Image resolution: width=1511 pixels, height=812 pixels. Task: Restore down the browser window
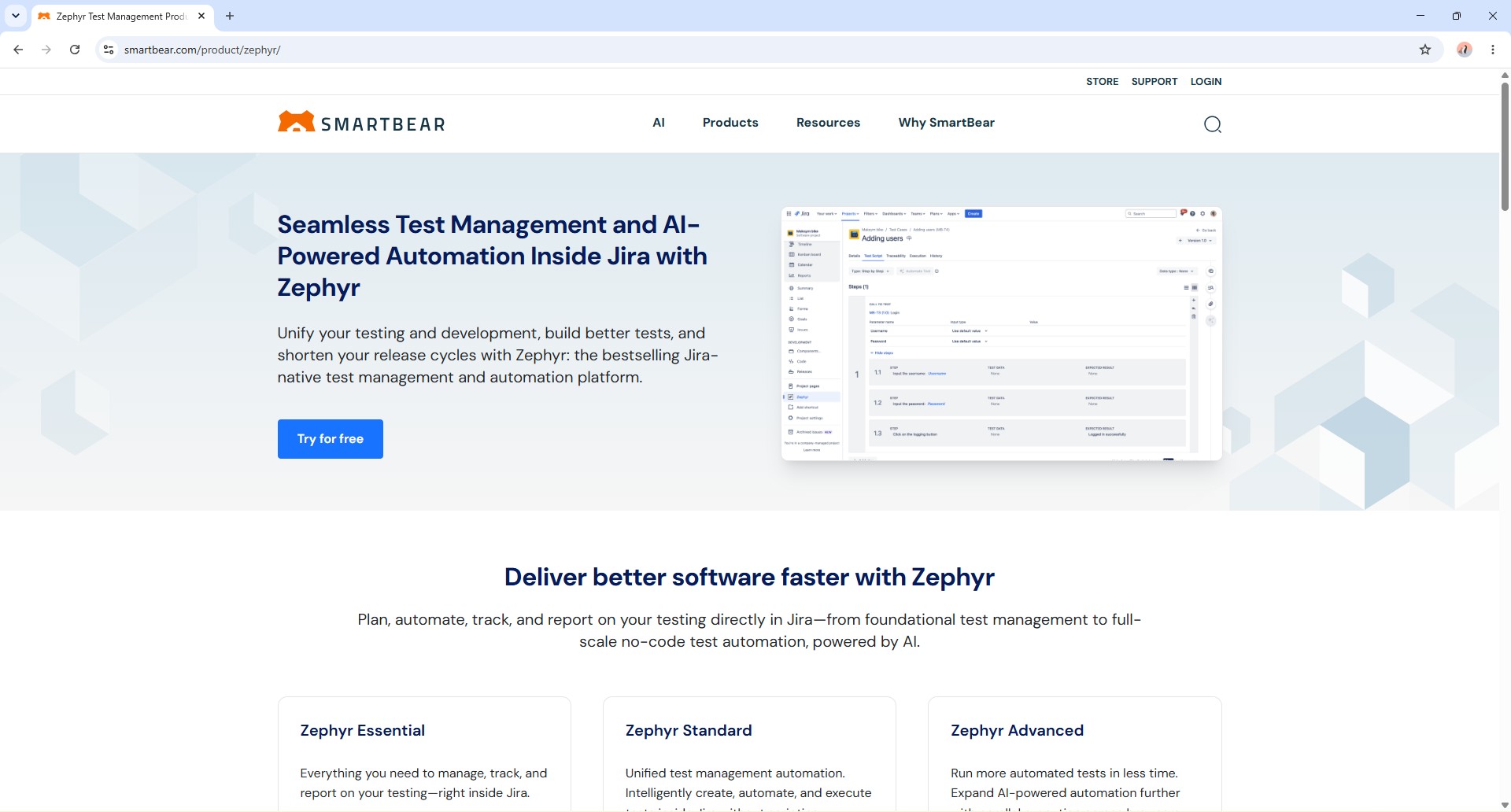[x=1457, y=16]
